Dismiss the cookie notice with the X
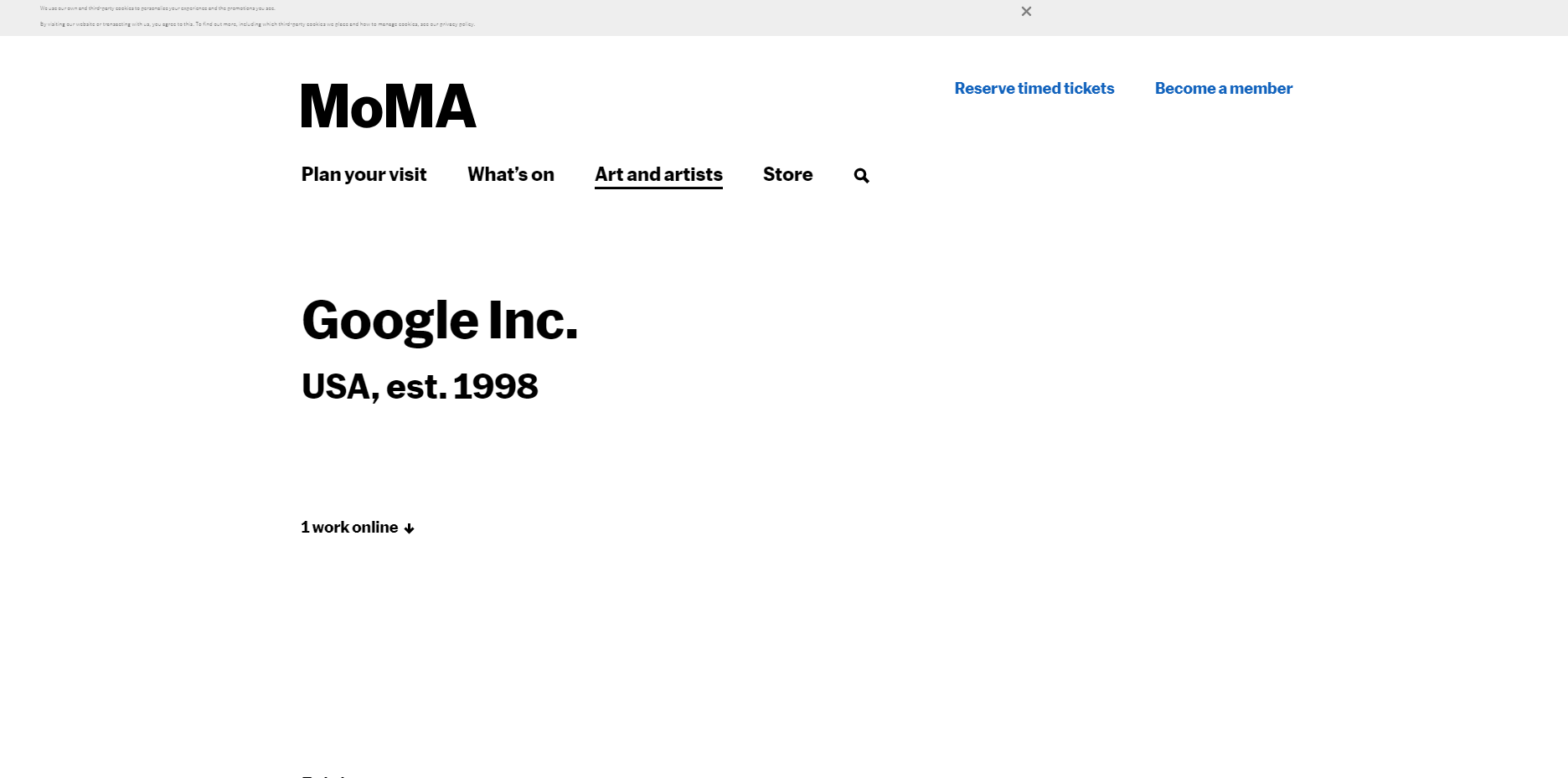Screen dimensions: 1568x778 point(1026,11)
